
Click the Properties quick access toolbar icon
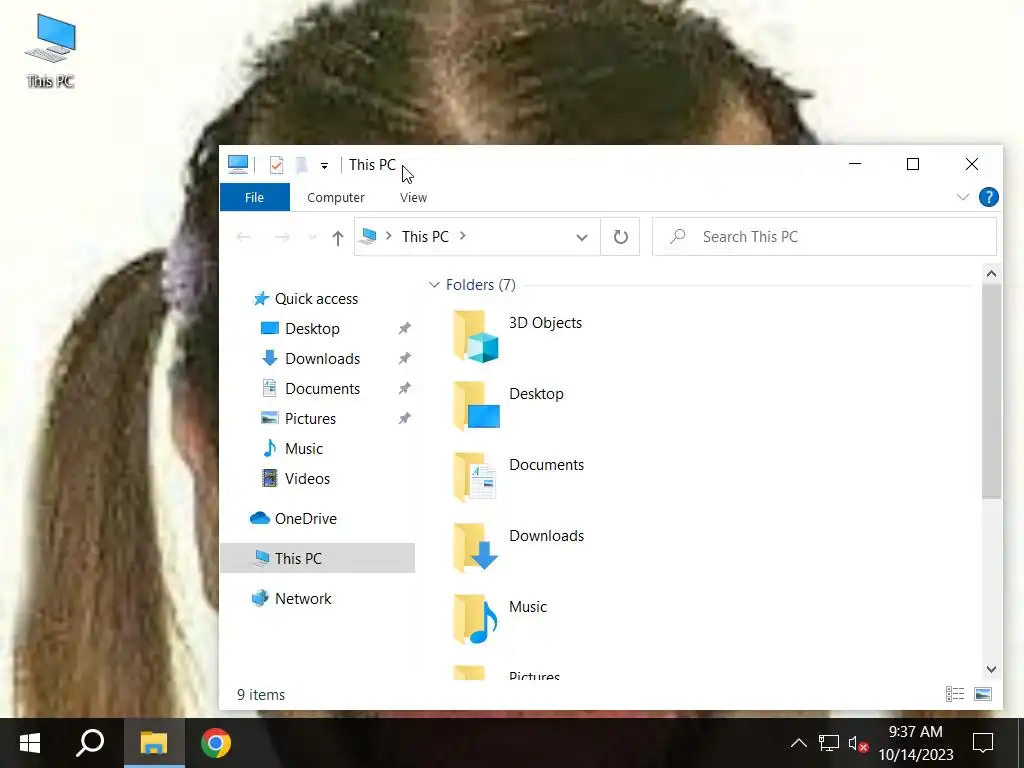[276, 165]
